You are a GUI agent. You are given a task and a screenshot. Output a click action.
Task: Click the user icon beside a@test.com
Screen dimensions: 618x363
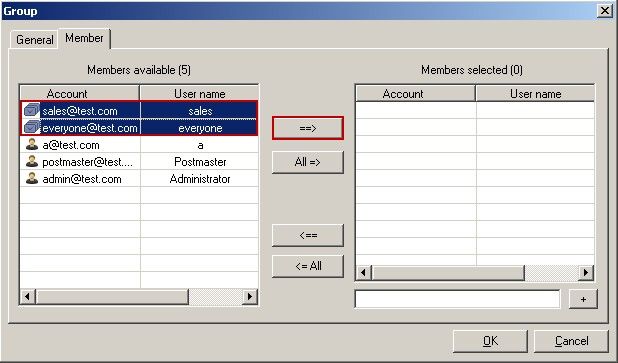click(x=32, y=145)
